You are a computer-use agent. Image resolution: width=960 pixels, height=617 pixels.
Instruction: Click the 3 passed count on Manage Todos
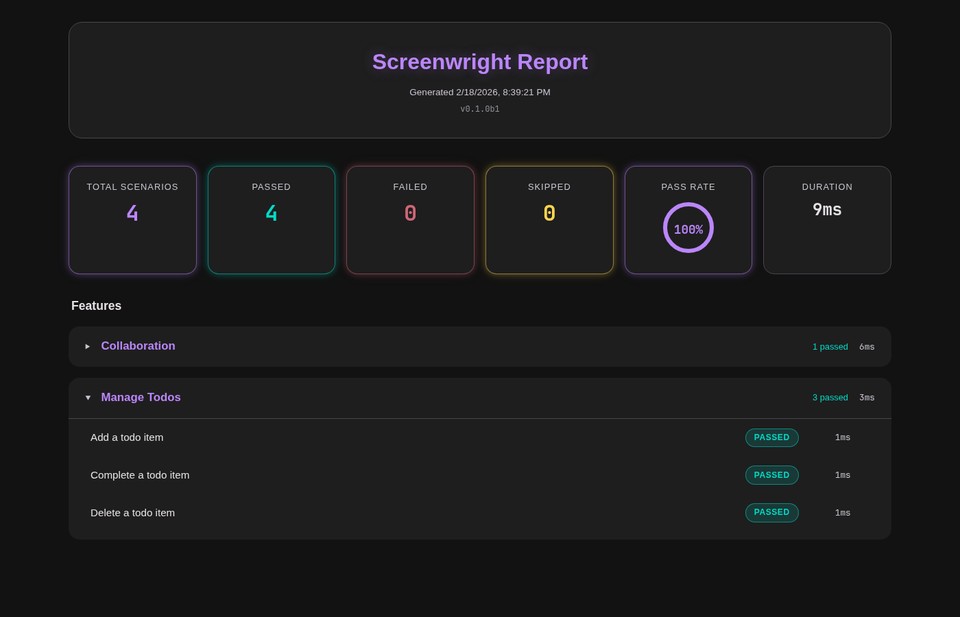click(830, 398)
